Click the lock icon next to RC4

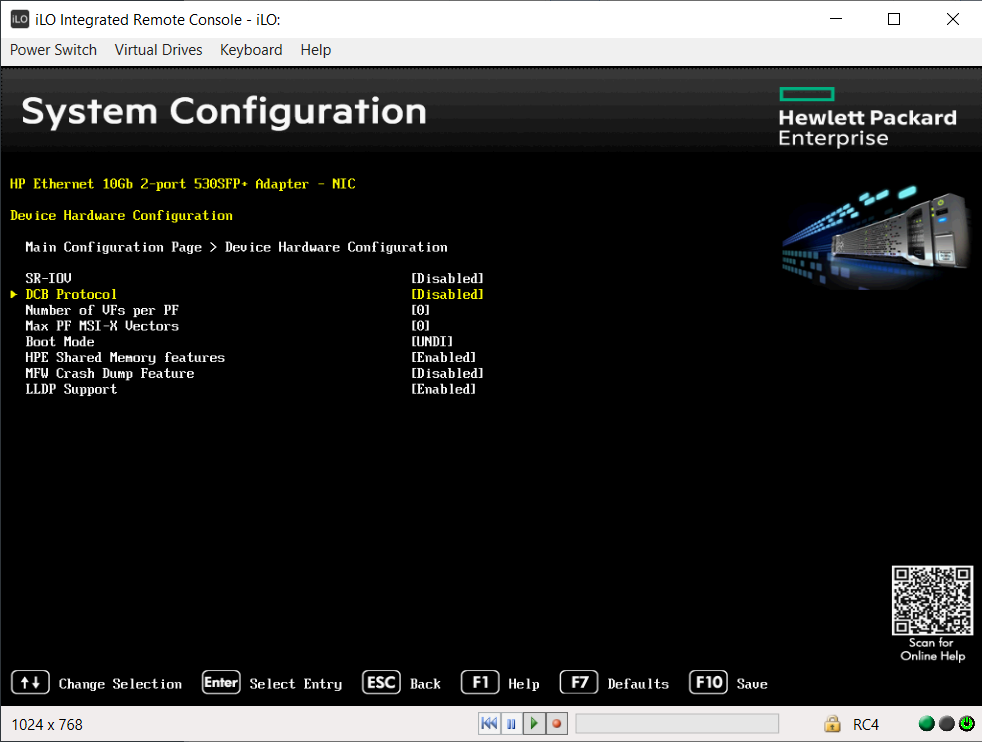coord(833,723)
